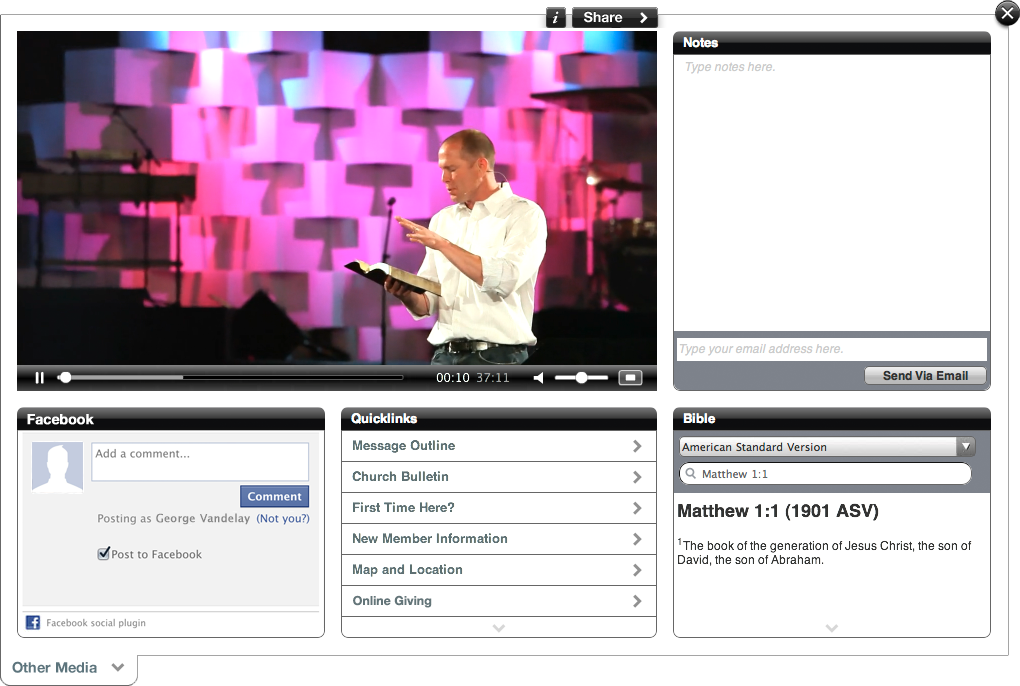1020x686 pixels.
Task: Click the total duration 37:11
Action: [x=492, y=378]
